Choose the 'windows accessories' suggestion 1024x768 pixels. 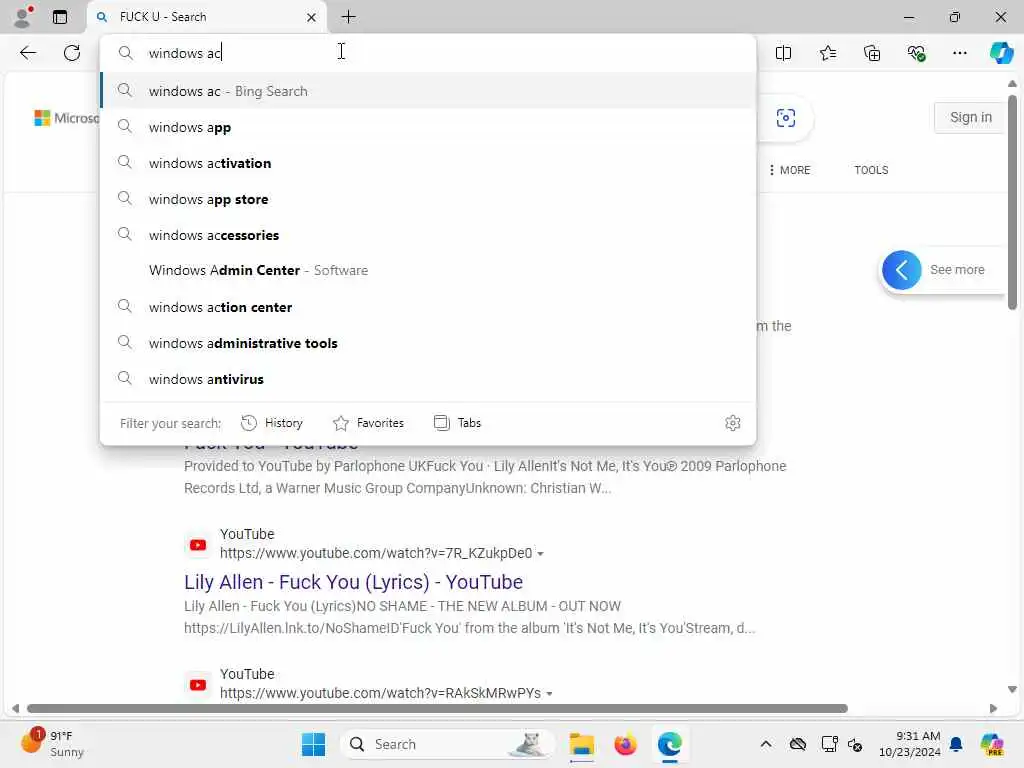coord(428,235)
